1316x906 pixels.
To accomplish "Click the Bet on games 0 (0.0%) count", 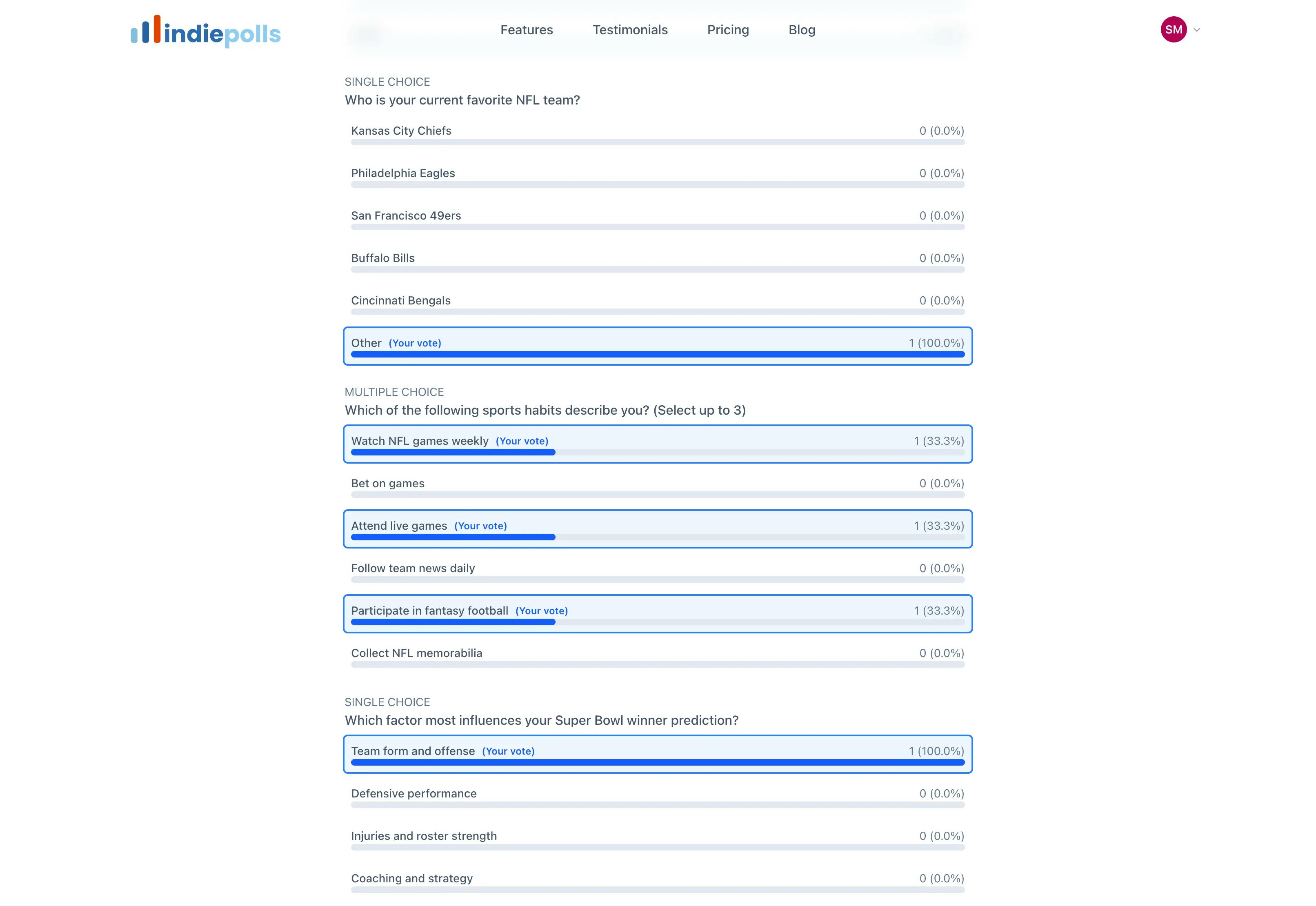I will (x=942, y=484).
